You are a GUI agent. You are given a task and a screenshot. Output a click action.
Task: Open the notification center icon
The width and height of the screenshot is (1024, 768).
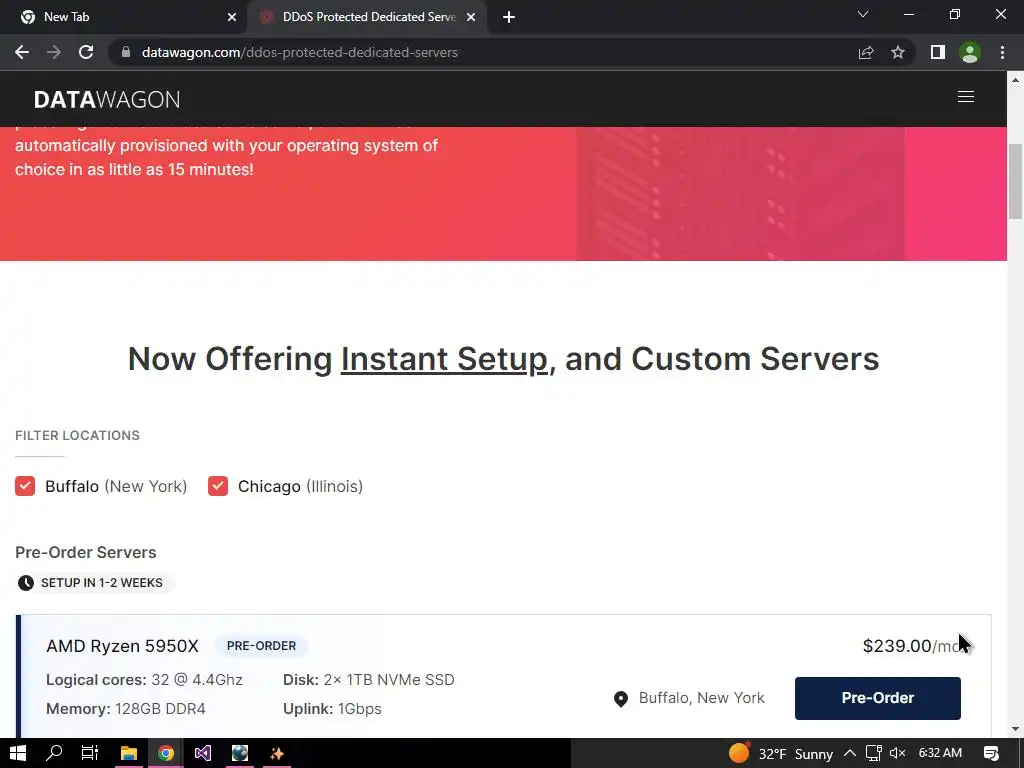click(991, 754)
